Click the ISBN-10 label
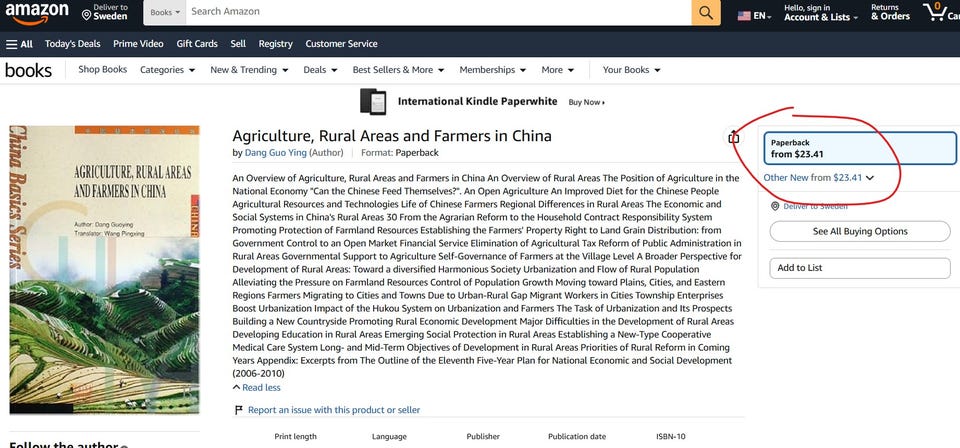Viewport: 960px width, 448px height. coord(670,437)
